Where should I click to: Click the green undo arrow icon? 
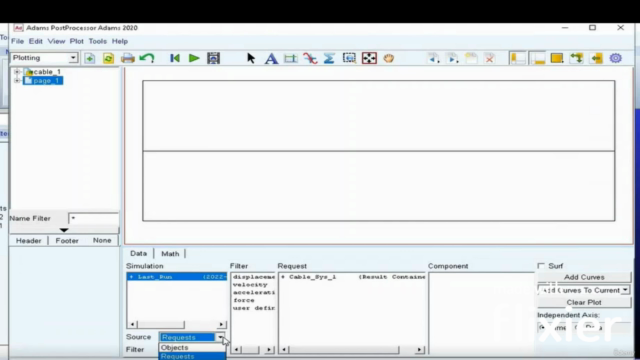pyautogui.click(x=147, y=58)
